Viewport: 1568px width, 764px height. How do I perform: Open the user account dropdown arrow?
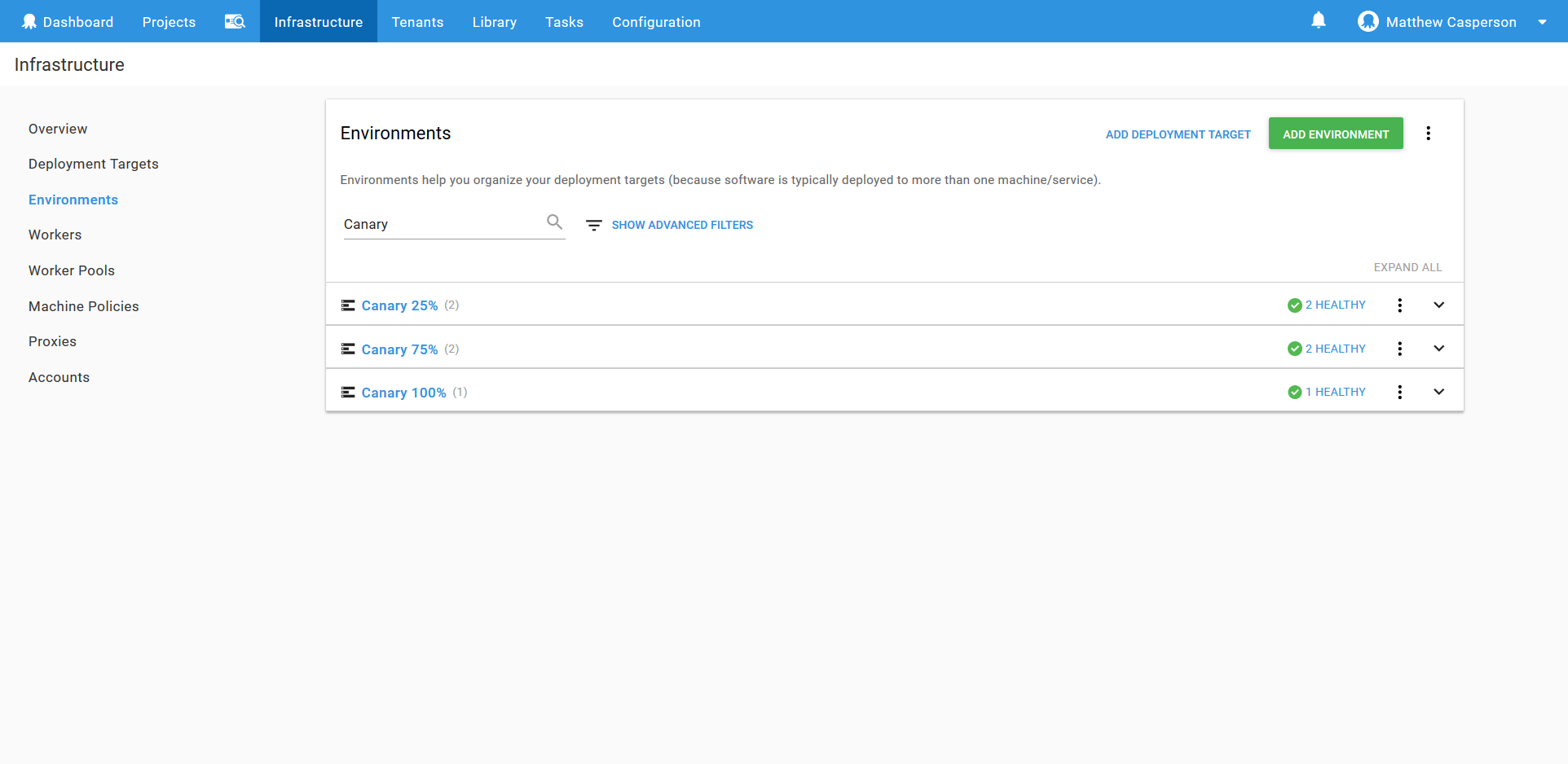click(x=1542, y=22)
